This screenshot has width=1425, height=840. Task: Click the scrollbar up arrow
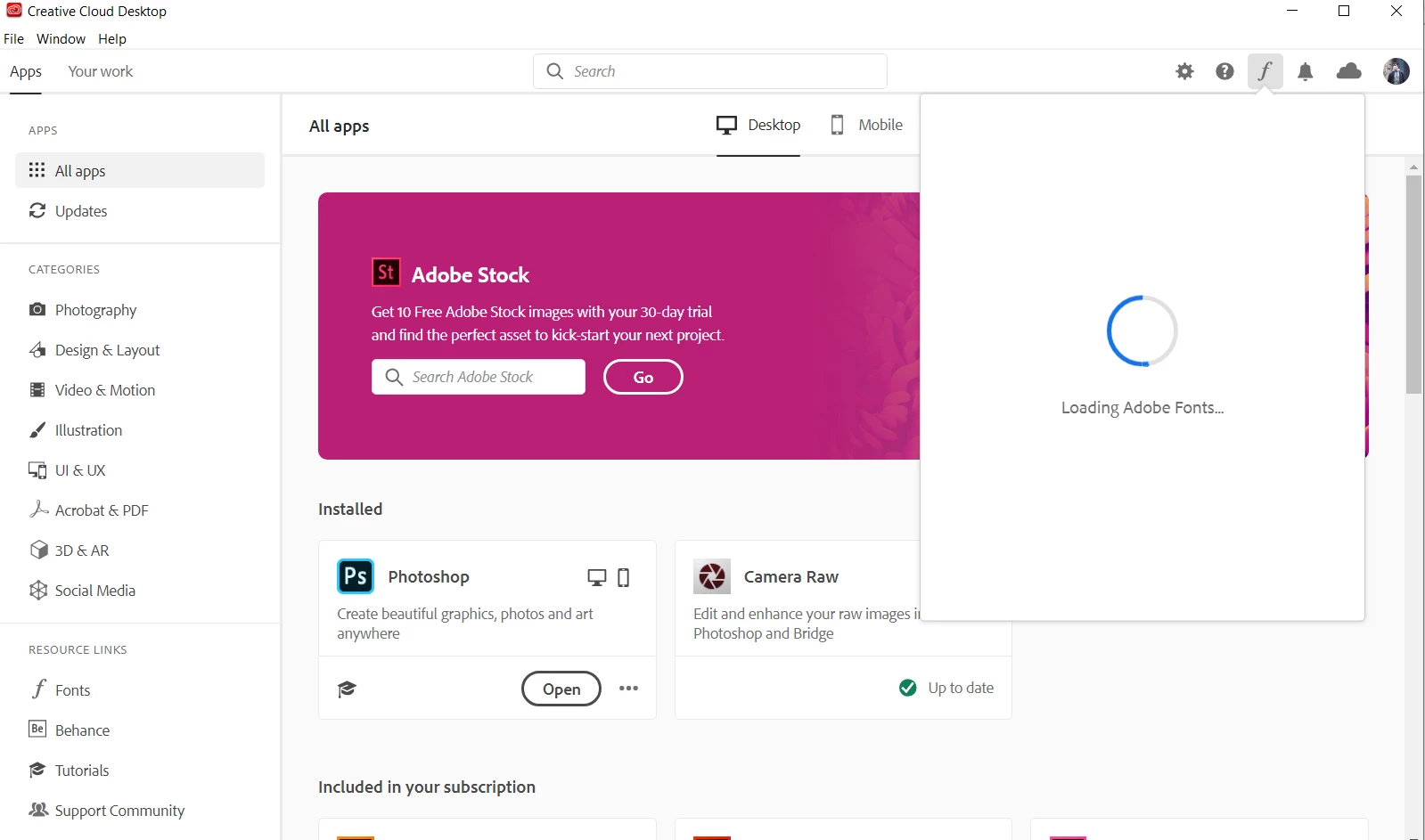(1413, 167)
